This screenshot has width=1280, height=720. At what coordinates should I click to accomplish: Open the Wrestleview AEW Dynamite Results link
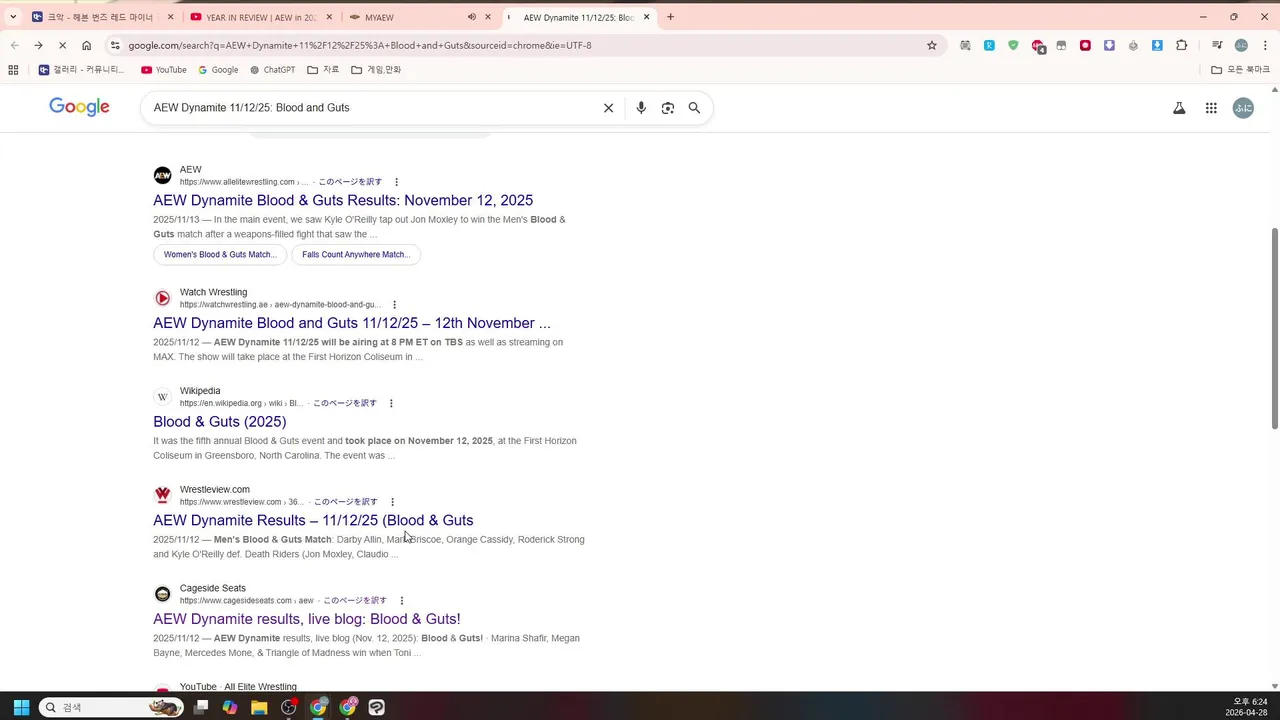pos(313,520)
